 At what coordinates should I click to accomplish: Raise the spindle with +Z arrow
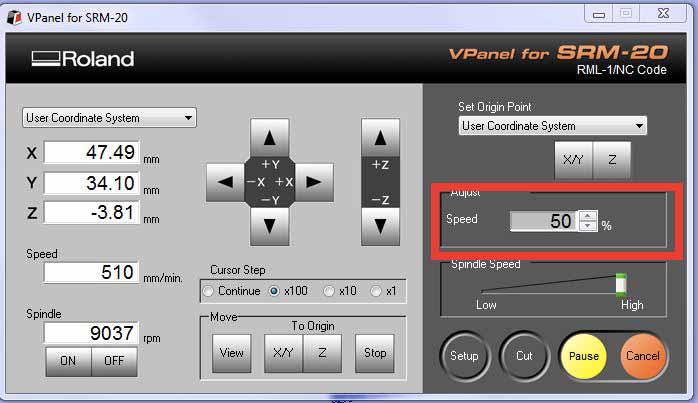pyautogui.click(x=380, y=138)
